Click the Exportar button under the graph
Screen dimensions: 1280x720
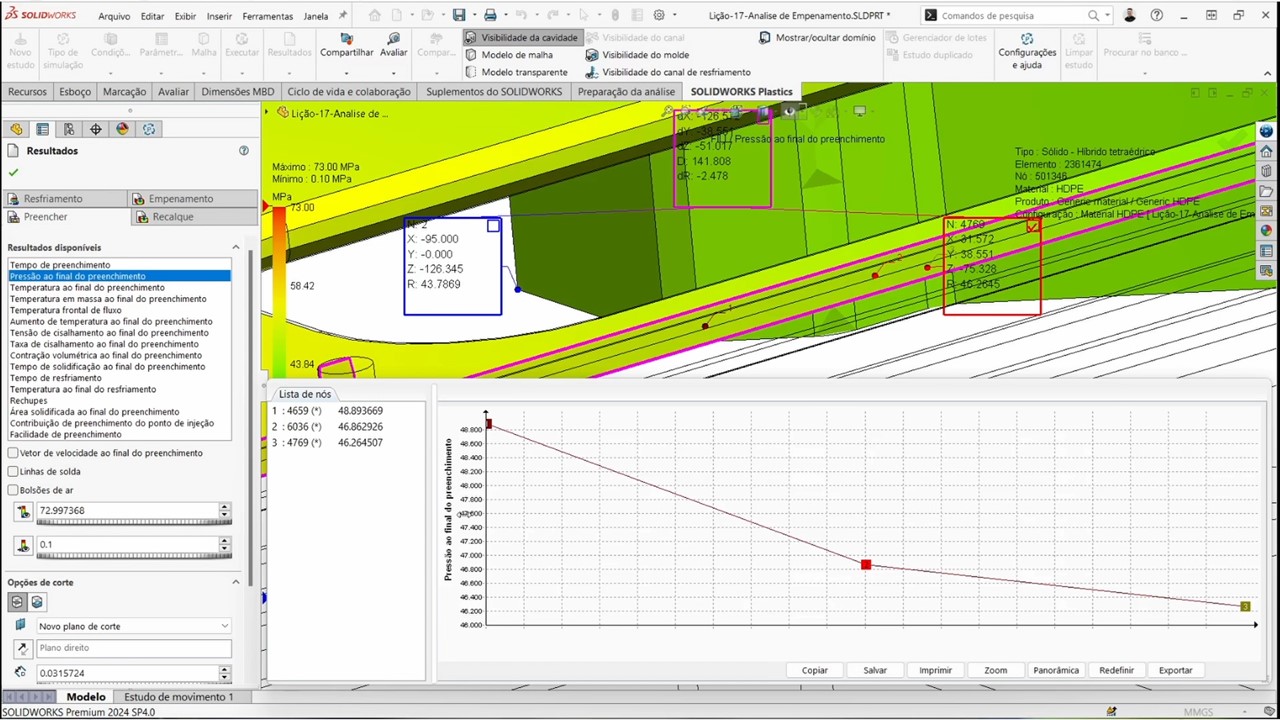click(x=1176, y=670)
